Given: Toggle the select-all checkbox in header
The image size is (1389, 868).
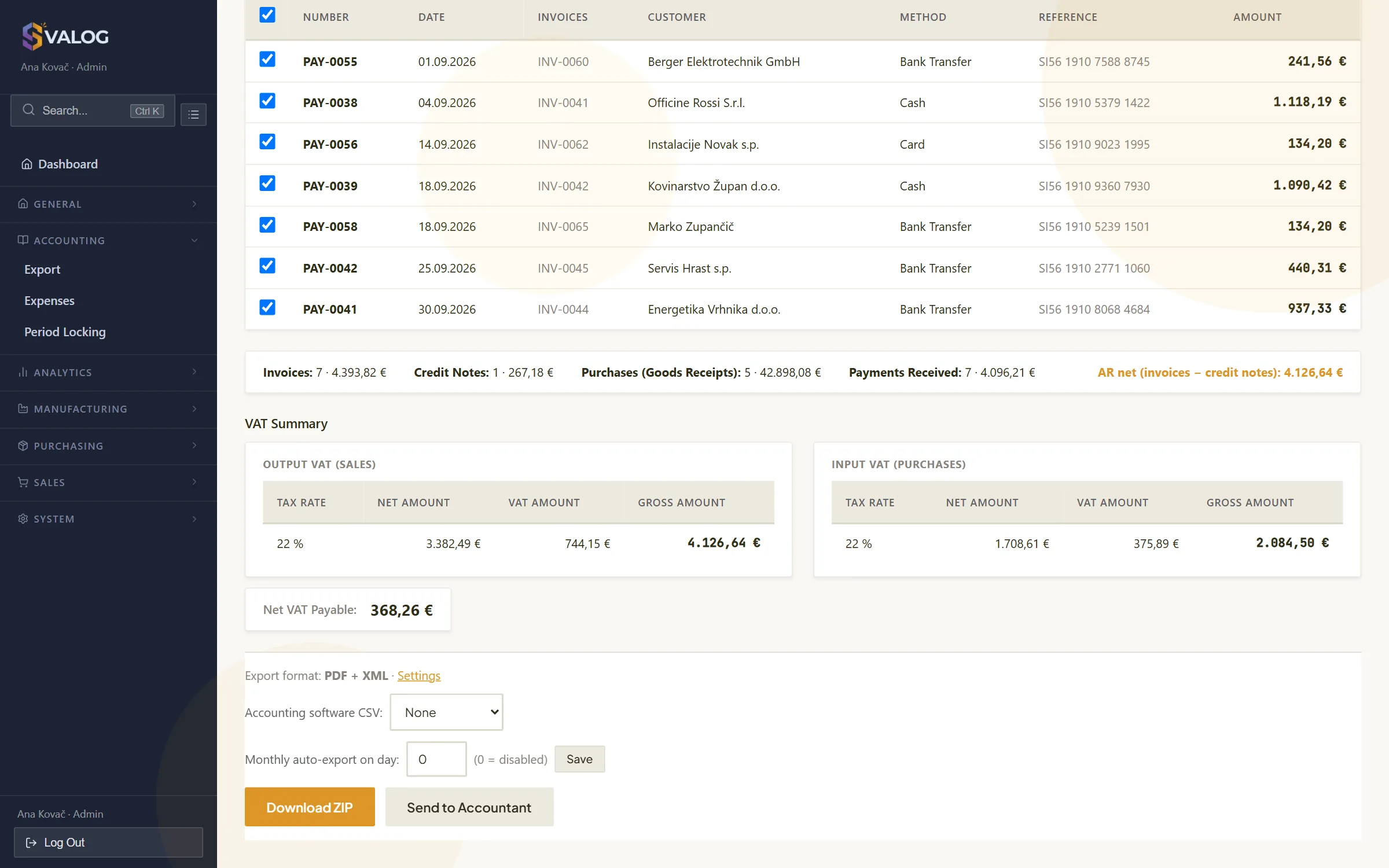Looking at the screenshot, I should tap(267, 15).
